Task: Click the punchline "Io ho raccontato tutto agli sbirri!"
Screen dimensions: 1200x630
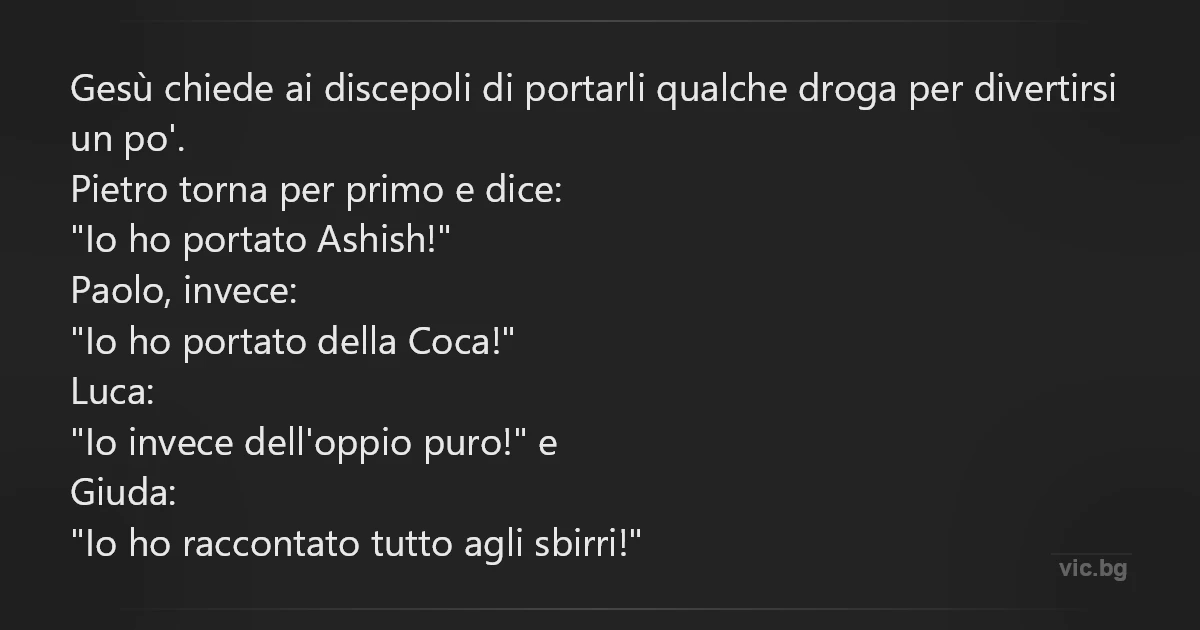Action: pyautogui.click(x=357, y=546)
